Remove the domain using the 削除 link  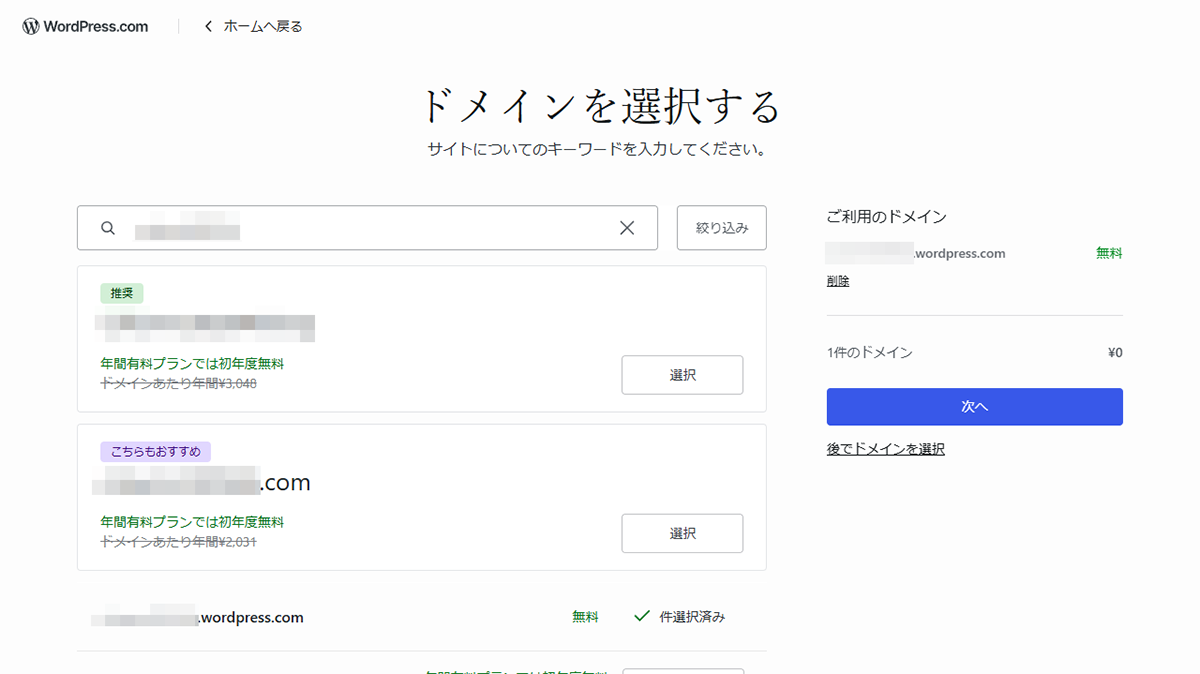(837, 280)
